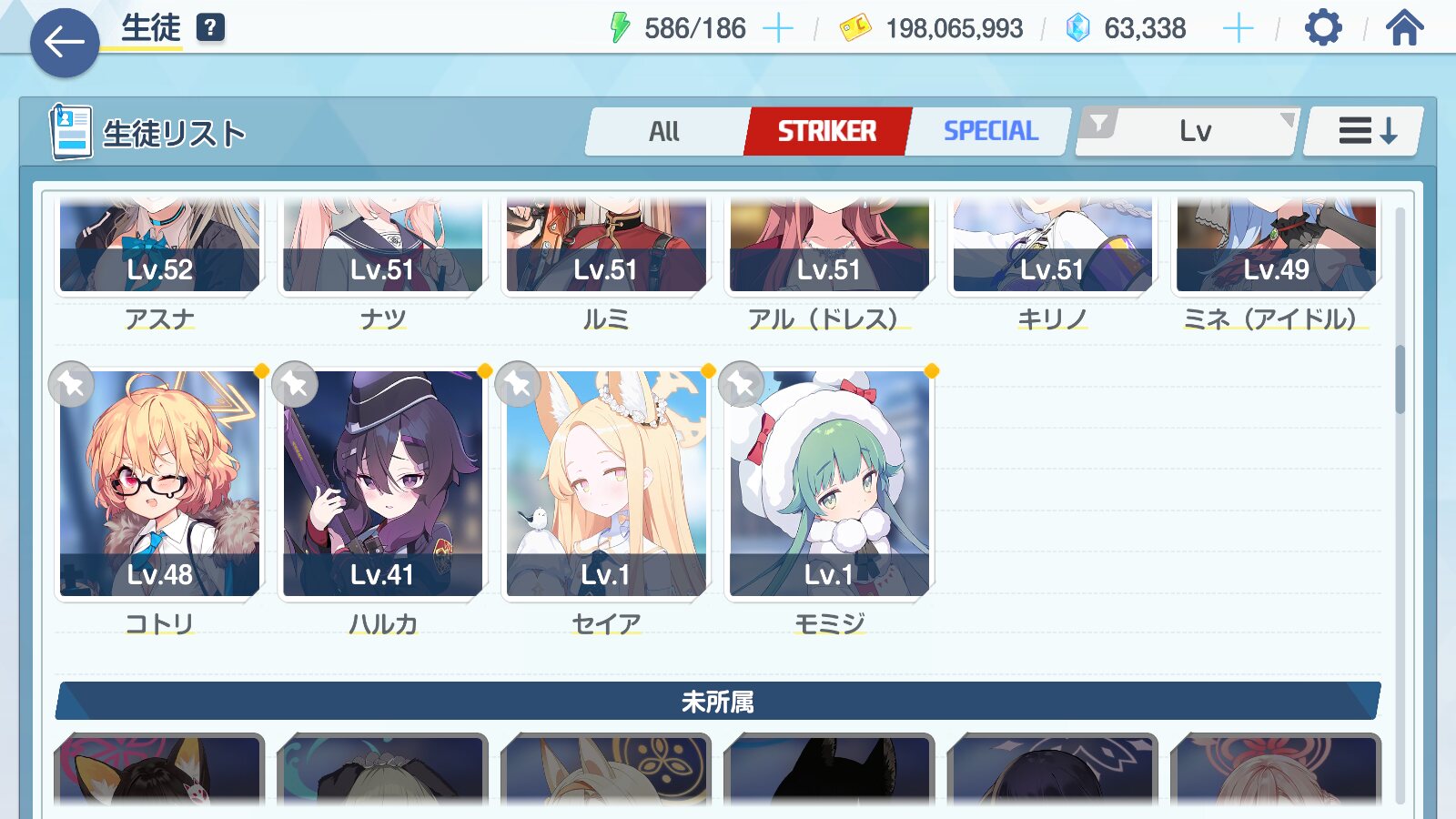
Task: Open アスナ's Lv.52 student card
Action: (x=160, y=246)
